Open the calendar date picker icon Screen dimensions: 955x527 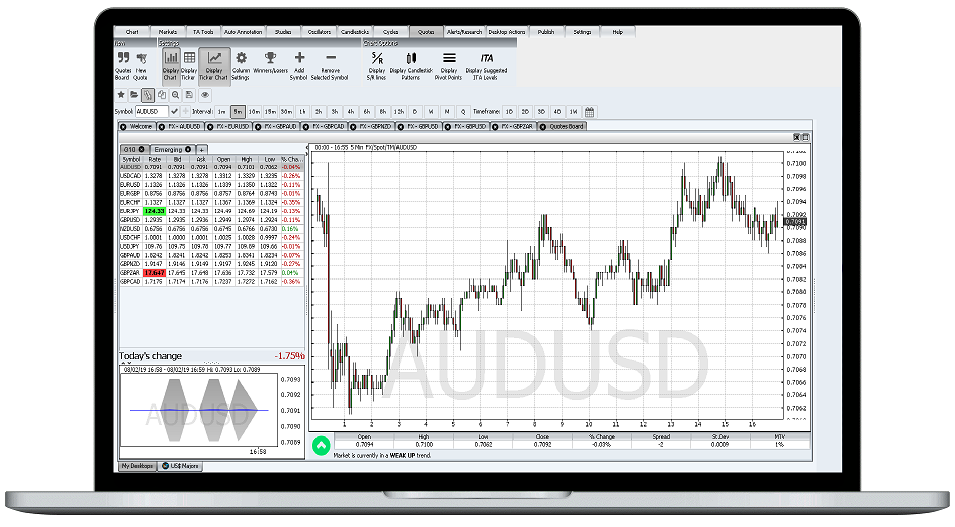point(589,111)
